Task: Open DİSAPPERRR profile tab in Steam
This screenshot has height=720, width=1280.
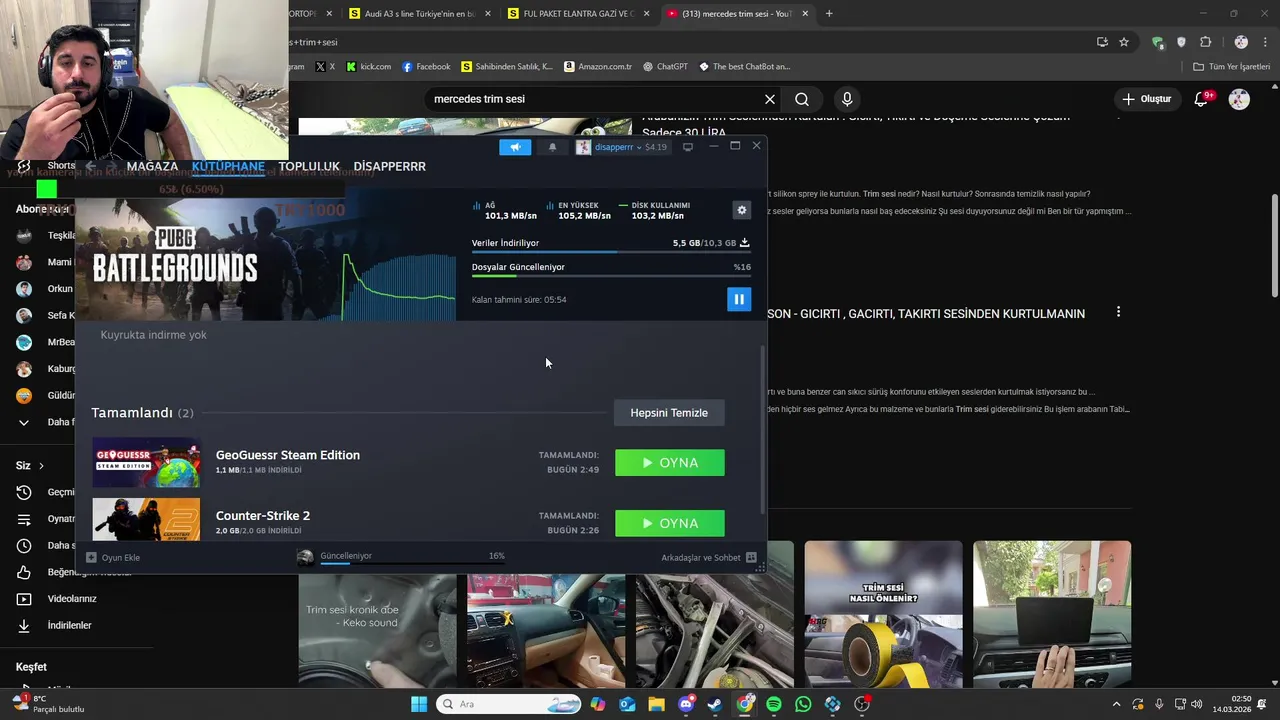Action: point(389,166)
